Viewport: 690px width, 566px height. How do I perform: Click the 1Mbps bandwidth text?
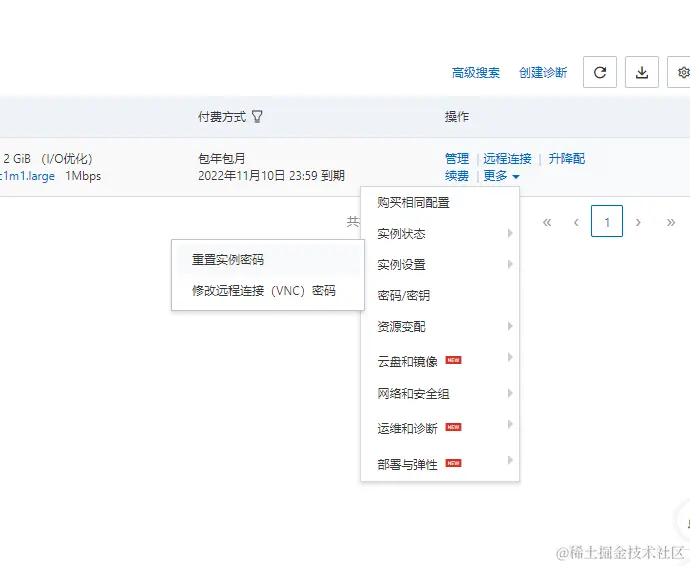[x=83, y=176]
